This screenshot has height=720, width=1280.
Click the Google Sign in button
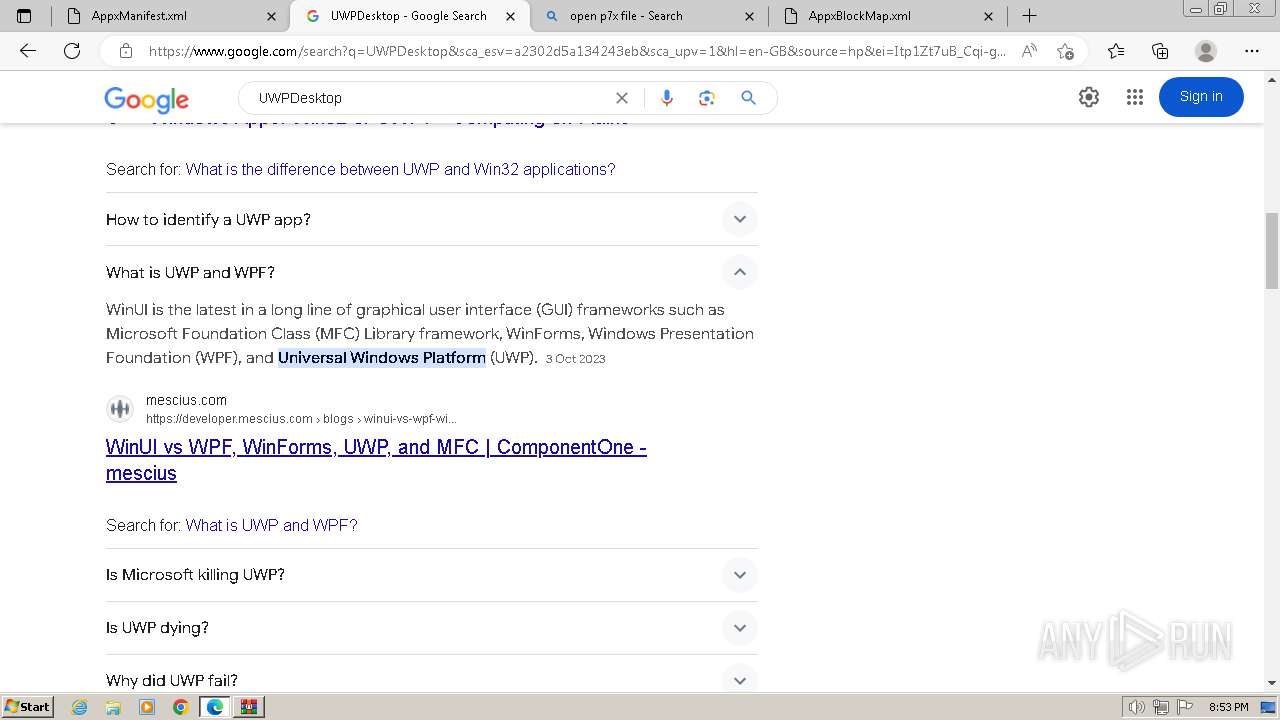coord(1201,97)
